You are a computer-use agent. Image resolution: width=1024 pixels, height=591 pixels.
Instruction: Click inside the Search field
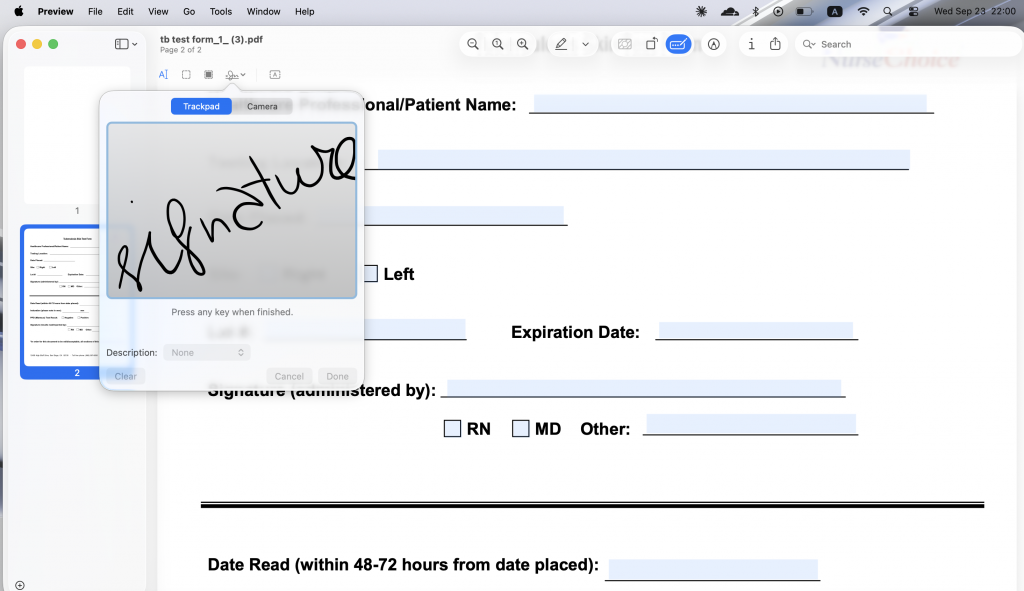pos(908,44)
